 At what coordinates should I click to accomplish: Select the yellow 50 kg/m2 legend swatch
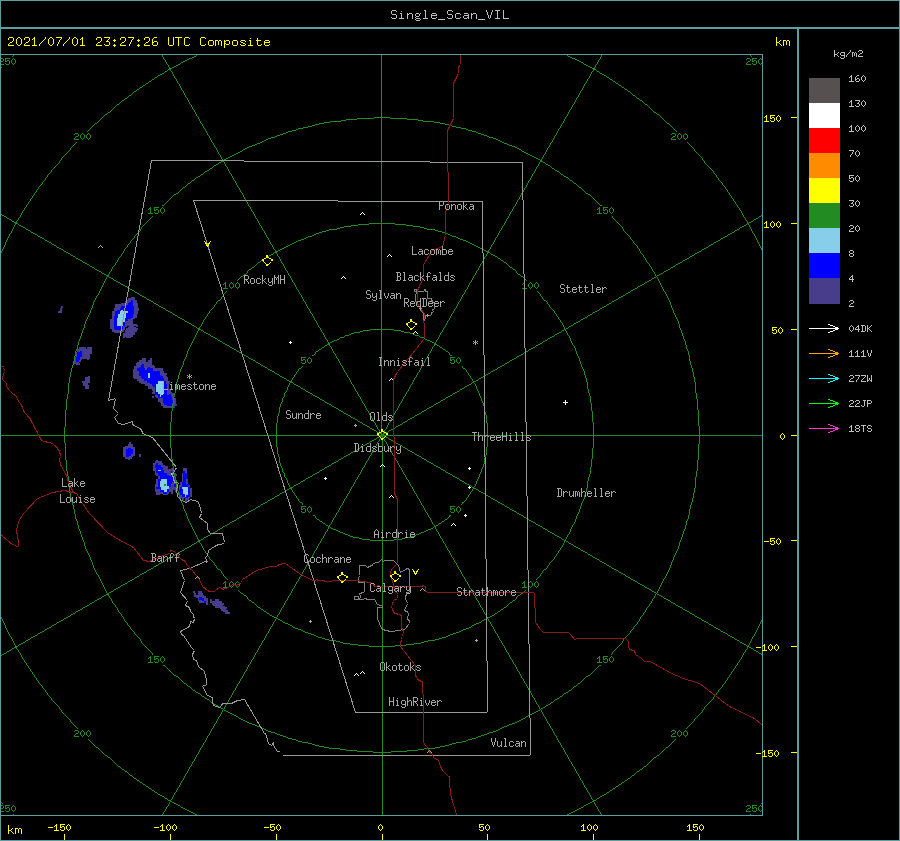[x=824, y=191]
